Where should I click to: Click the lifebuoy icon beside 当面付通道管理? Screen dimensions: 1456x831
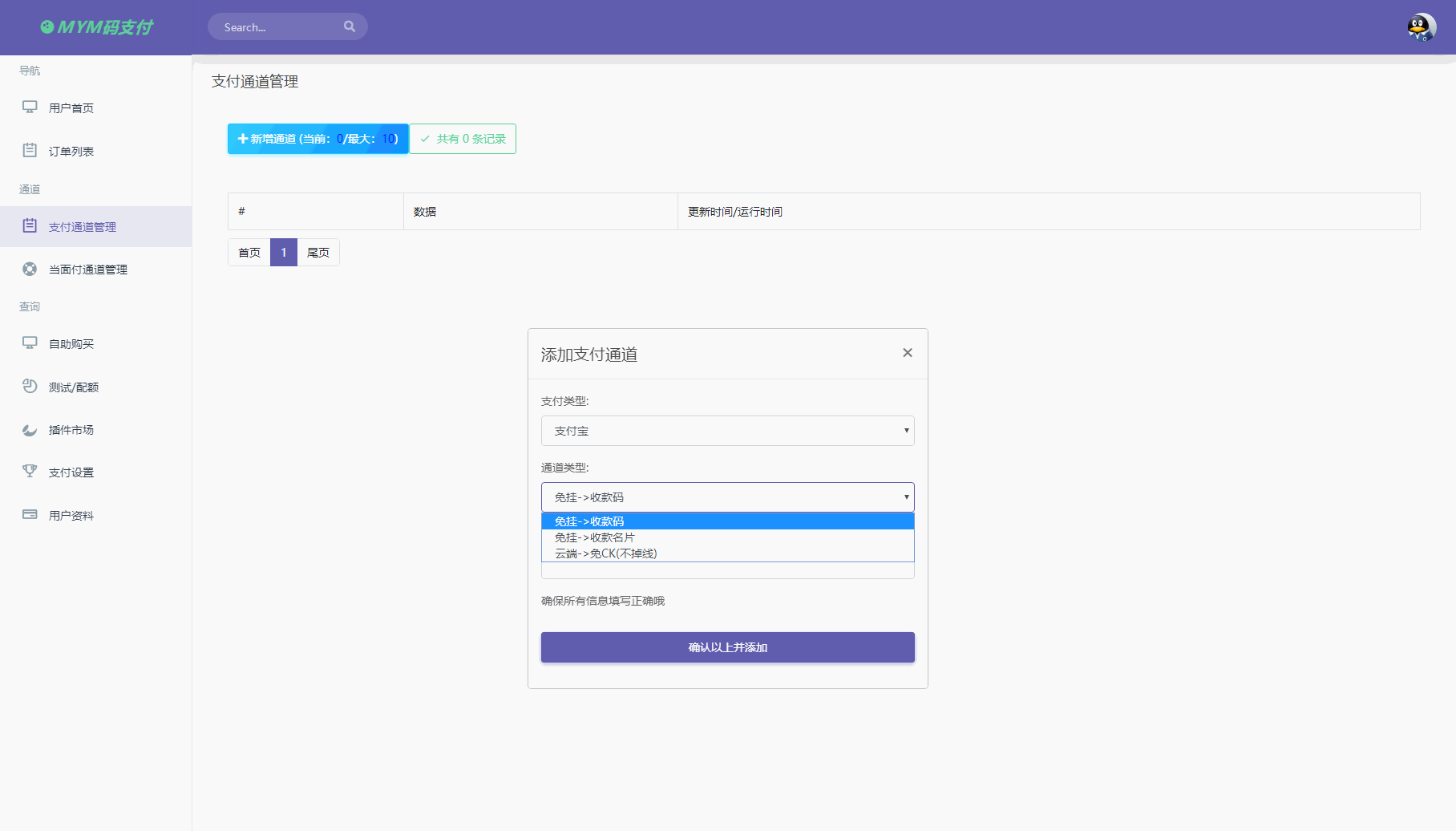(x=30, y=269)
